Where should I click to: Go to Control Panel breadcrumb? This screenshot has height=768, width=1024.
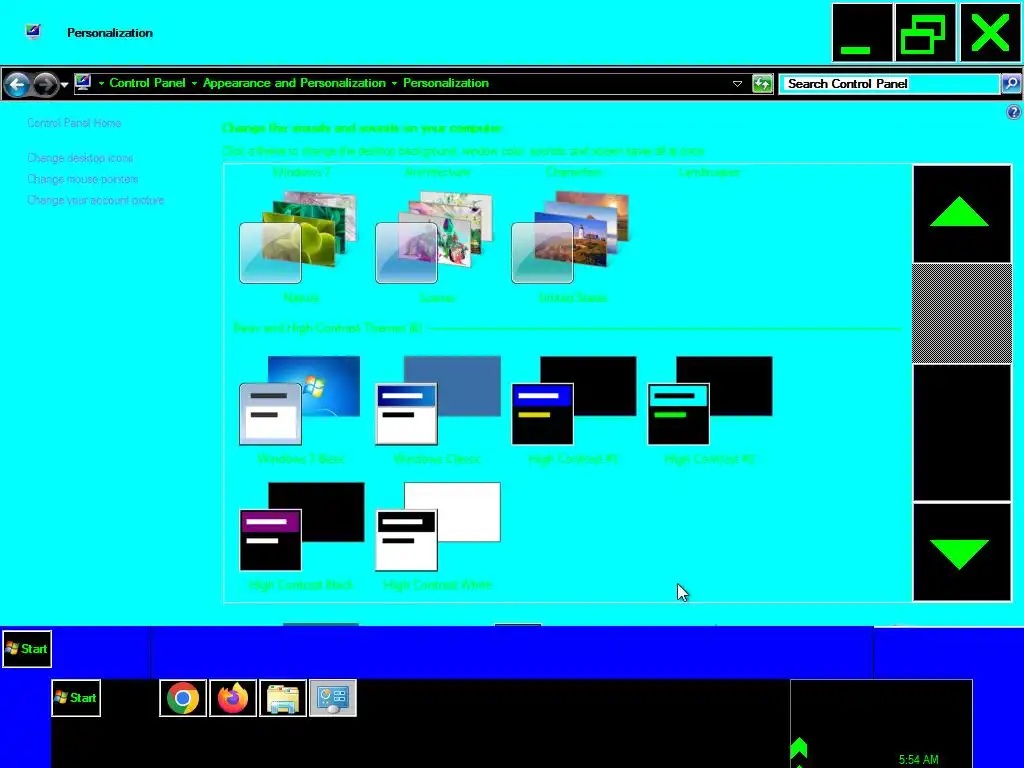pos(148,83)
